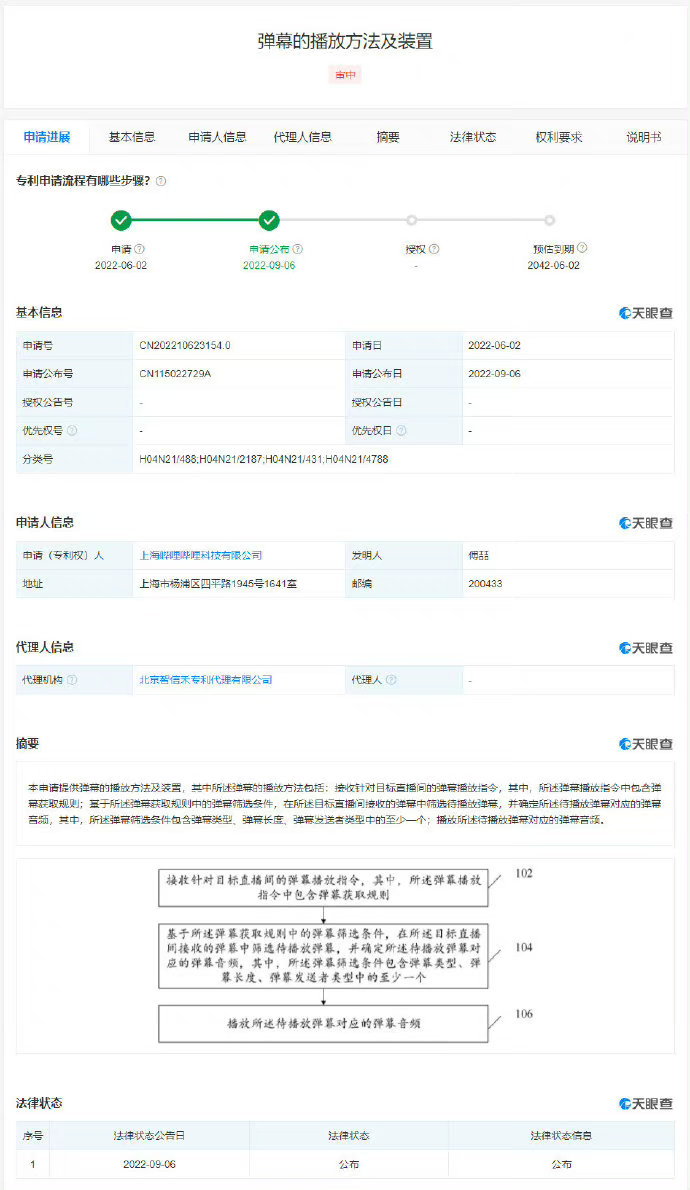Click the title 弹幕的播放方法及装置
Screen dimensions: 690x1190
coord(345,41)
